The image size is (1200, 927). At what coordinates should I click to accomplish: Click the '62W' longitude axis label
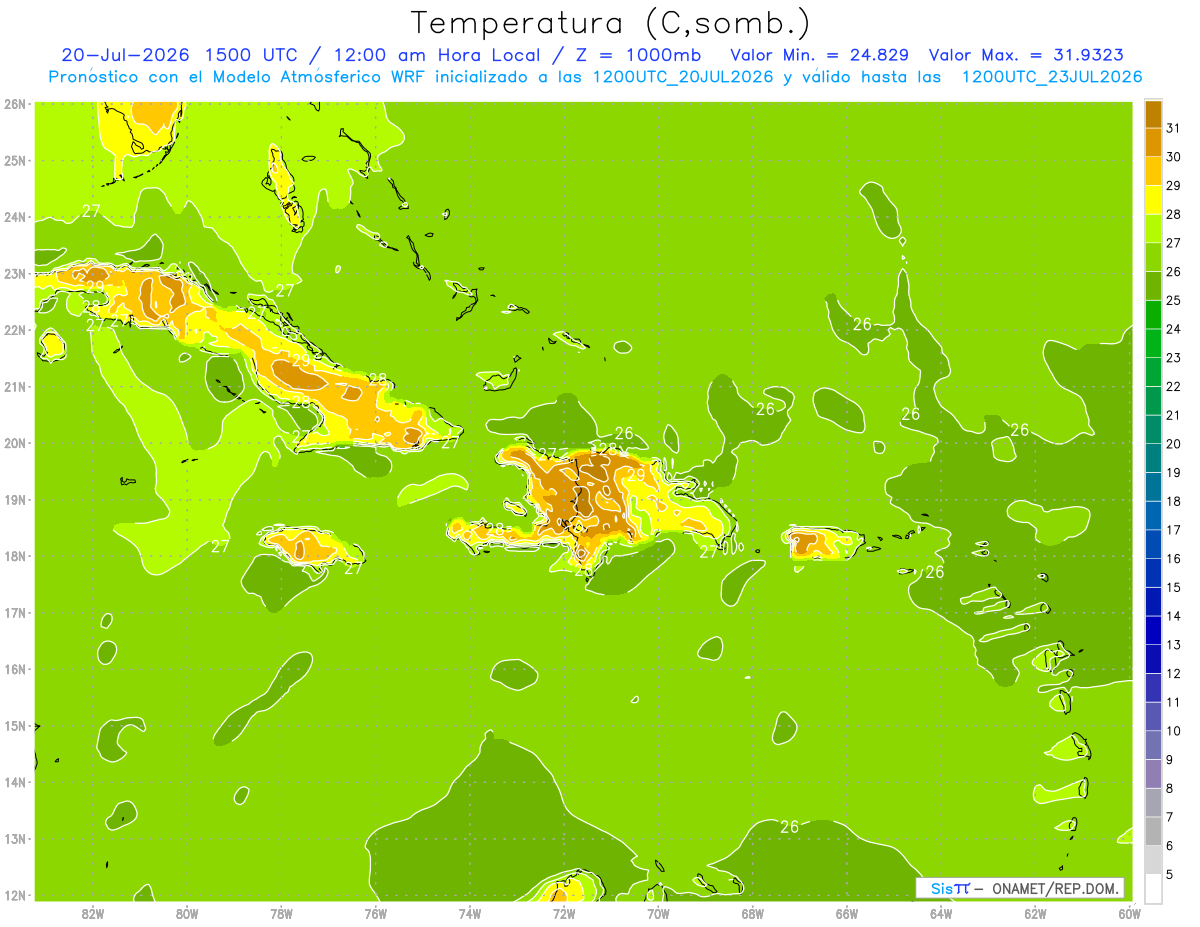coord(1036,913)
